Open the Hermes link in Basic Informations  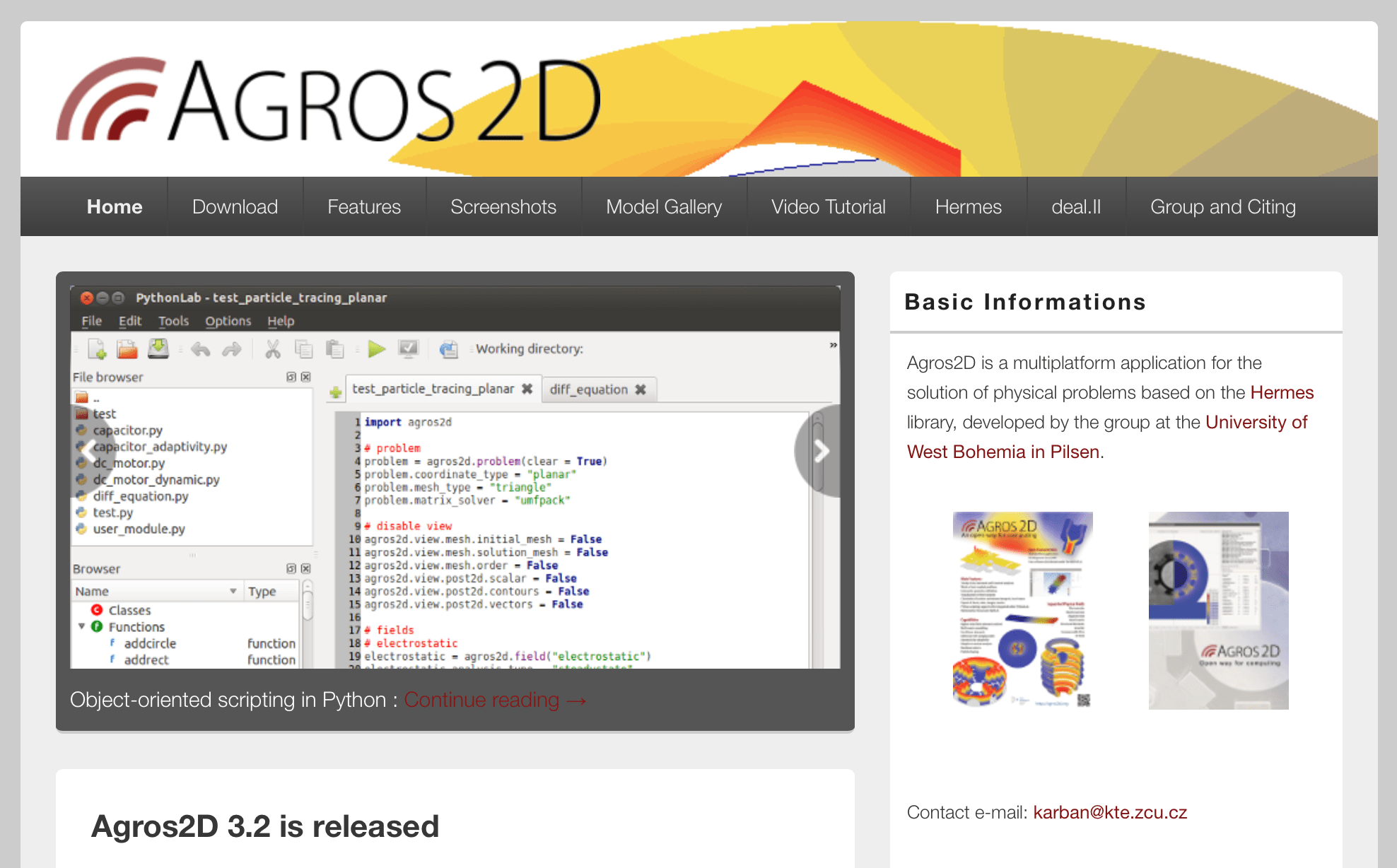click(1282, 392)
